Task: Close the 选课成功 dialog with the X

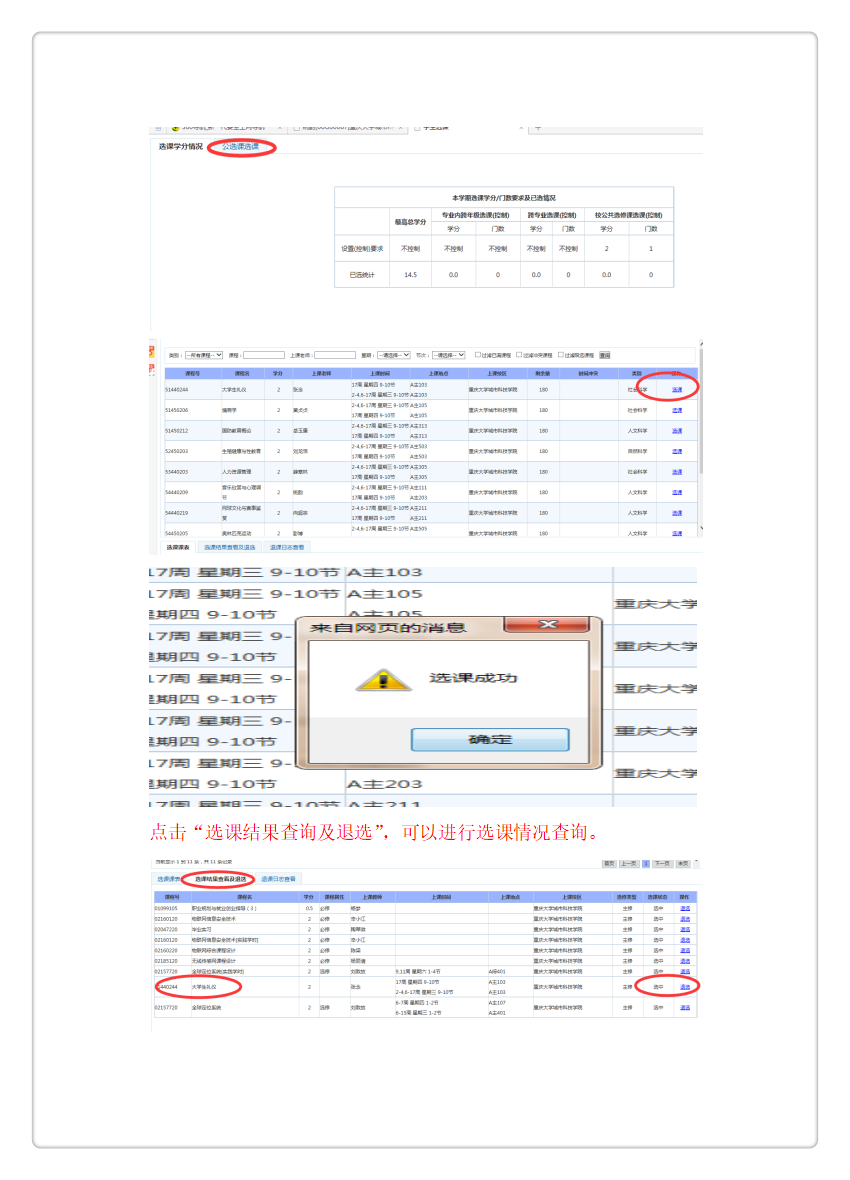Action: (548, 625)
